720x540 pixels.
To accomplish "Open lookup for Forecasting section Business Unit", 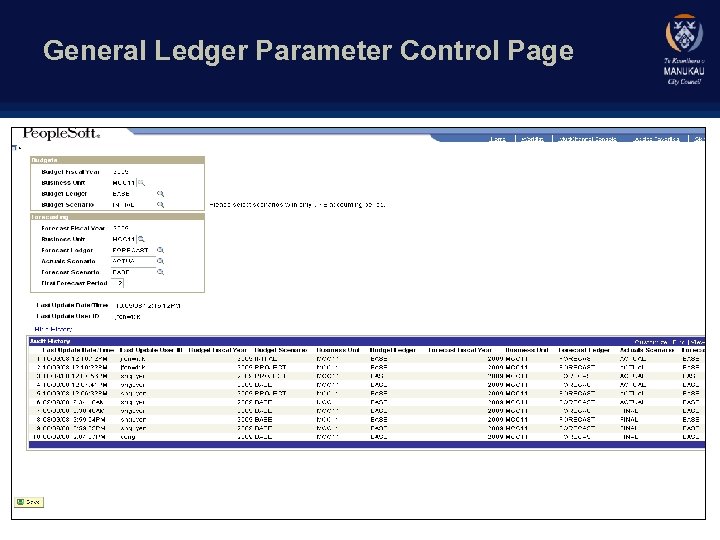I will (141, 239).
